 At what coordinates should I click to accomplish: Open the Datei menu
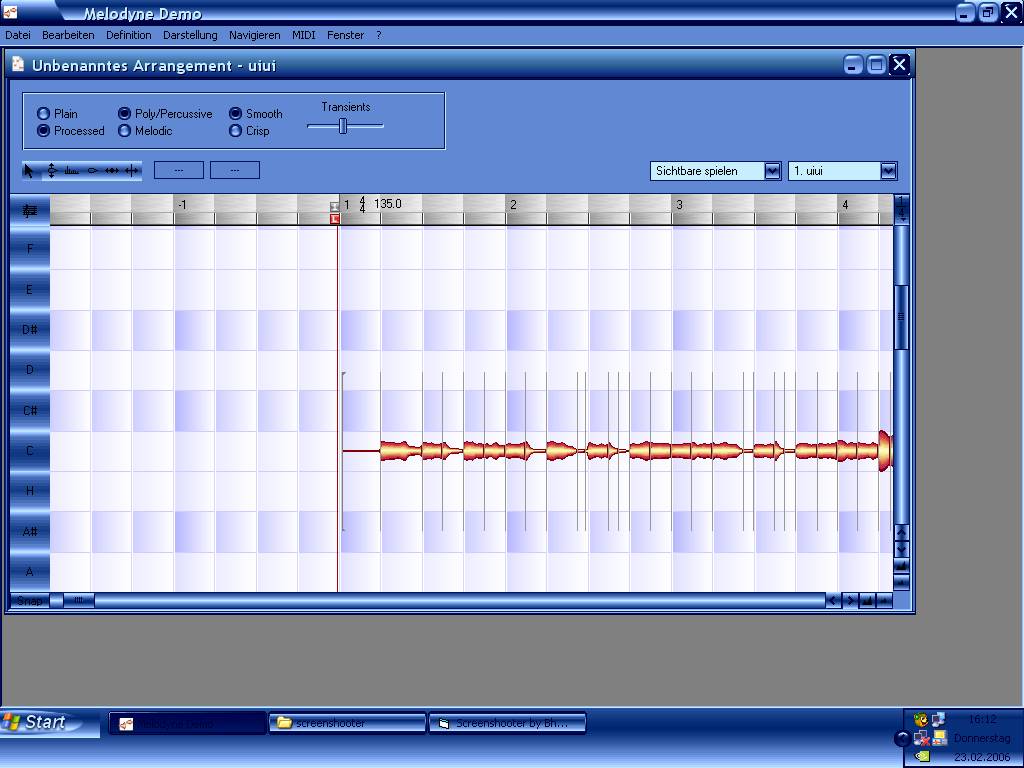(x=18, y=35)
